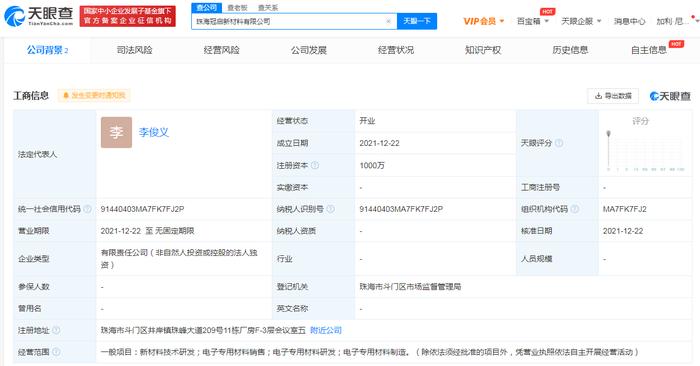Click the 有限责任公司 company type text
The height and width of the screenshot is (366, 700).
[179, 258]
